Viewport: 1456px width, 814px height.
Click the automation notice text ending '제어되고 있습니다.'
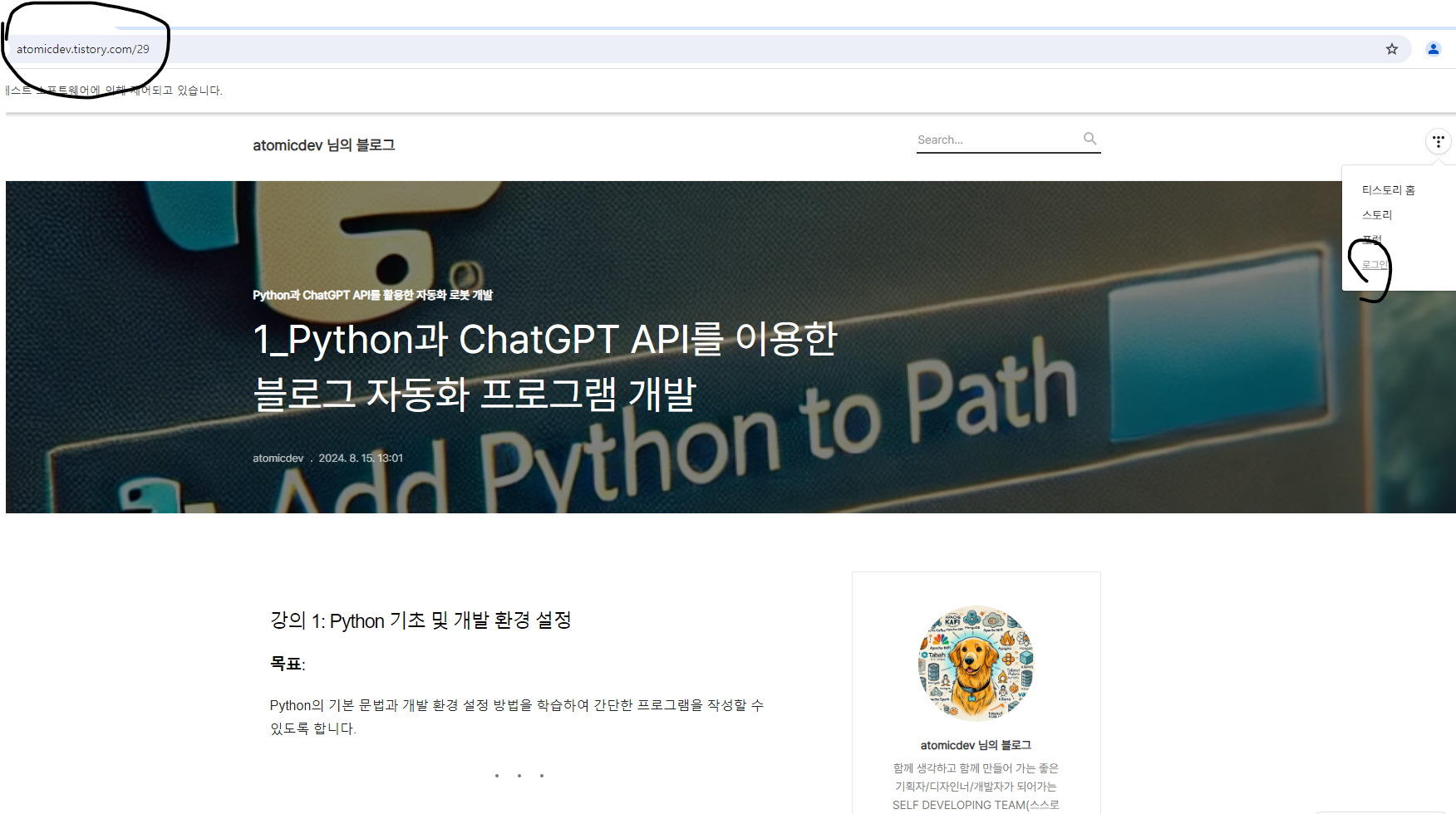115,91
